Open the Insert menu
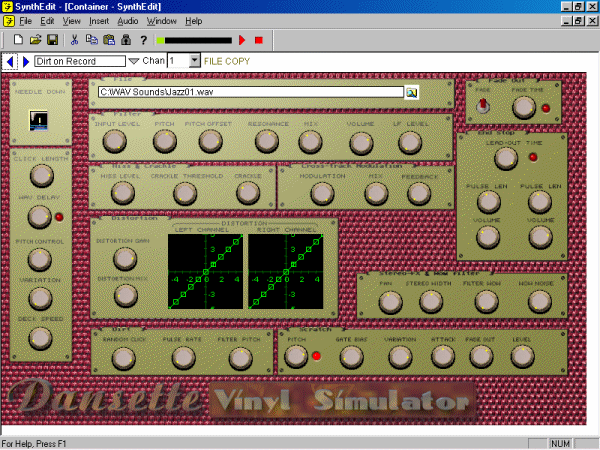Screen dimensions: 600x450 99,20
